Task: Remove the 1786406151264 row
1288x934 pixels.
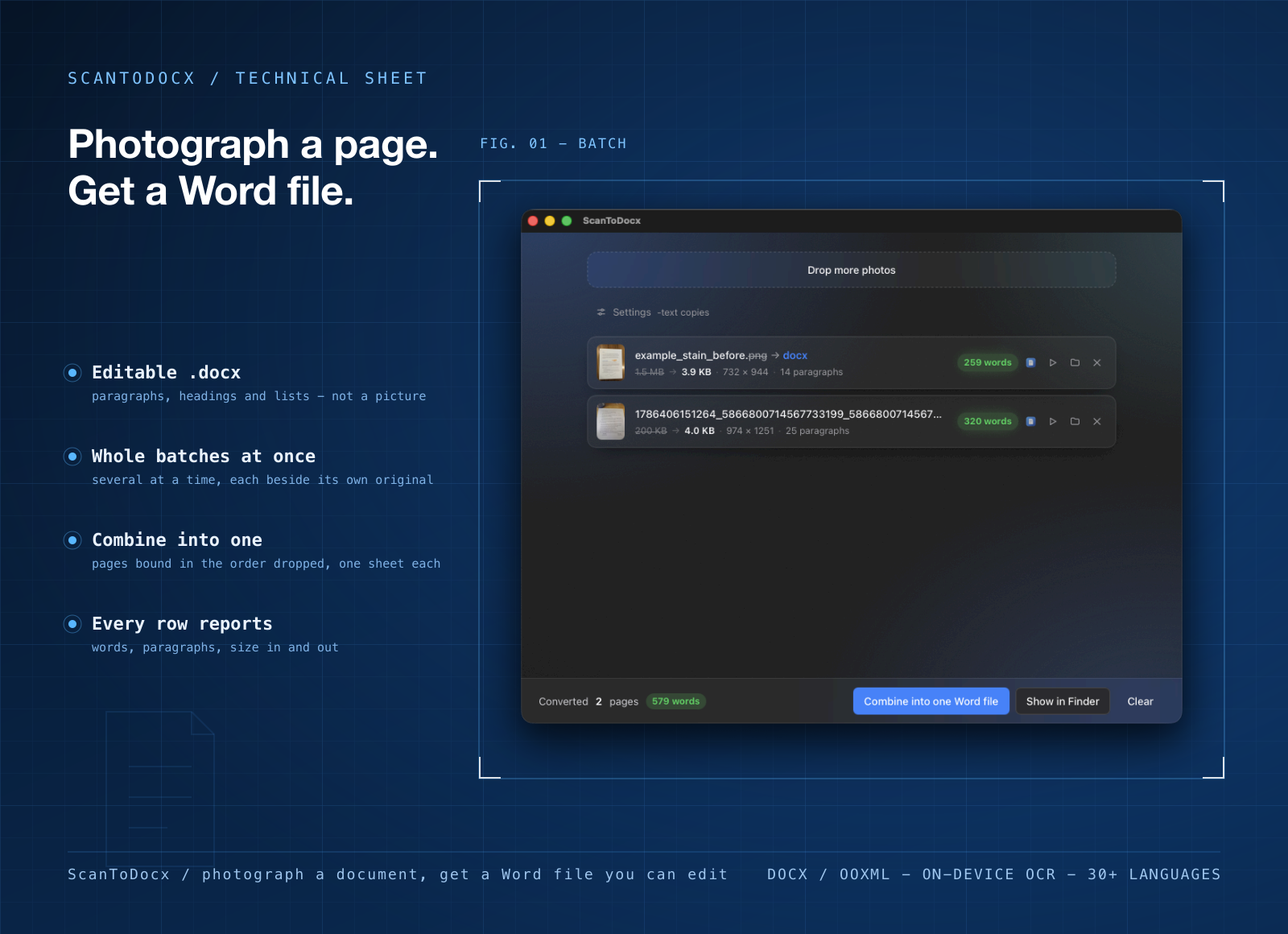Action: tap(1097, 422)
